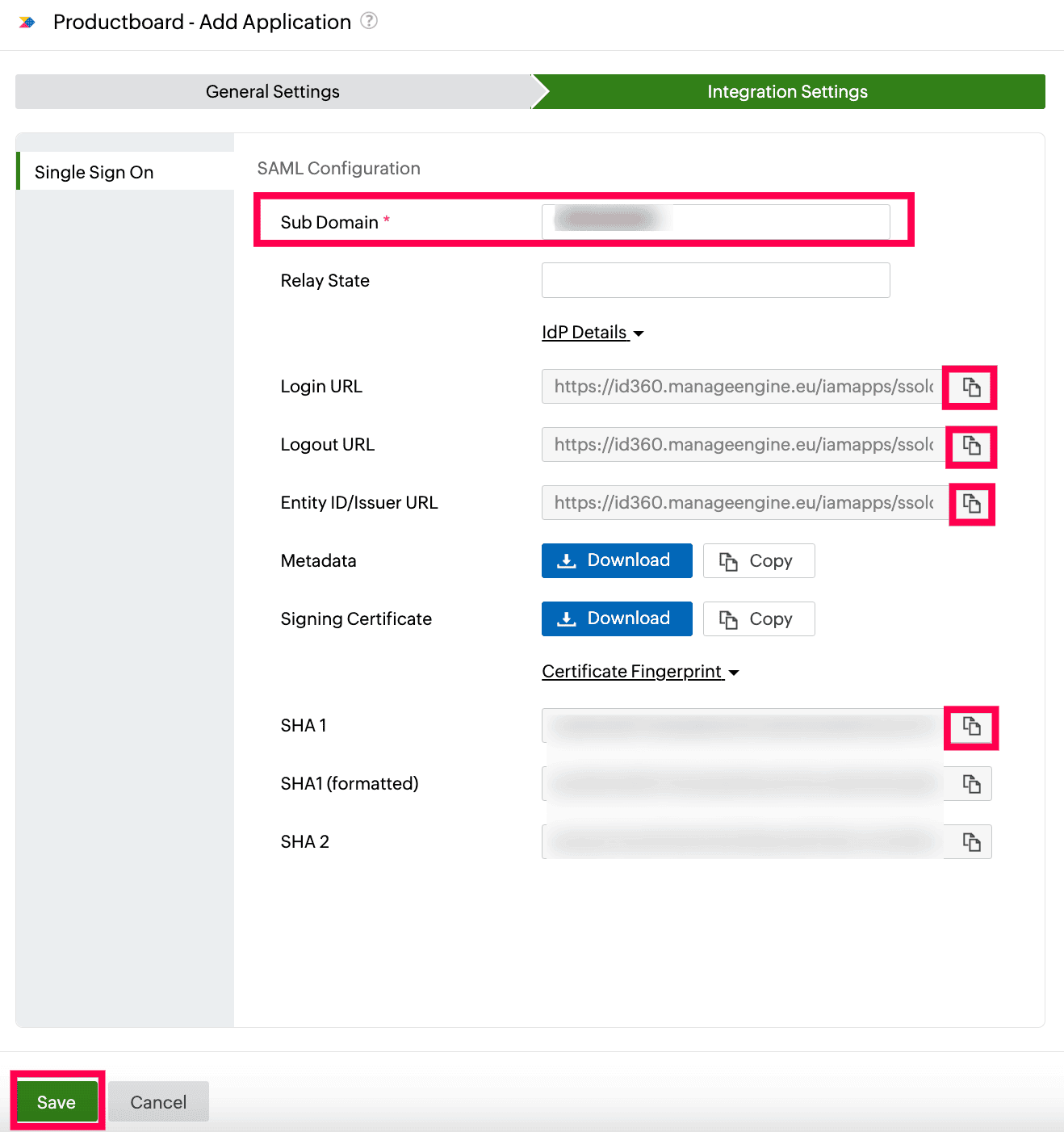Copy the Signing Certificate
1064x1132 pixels.
759,618
